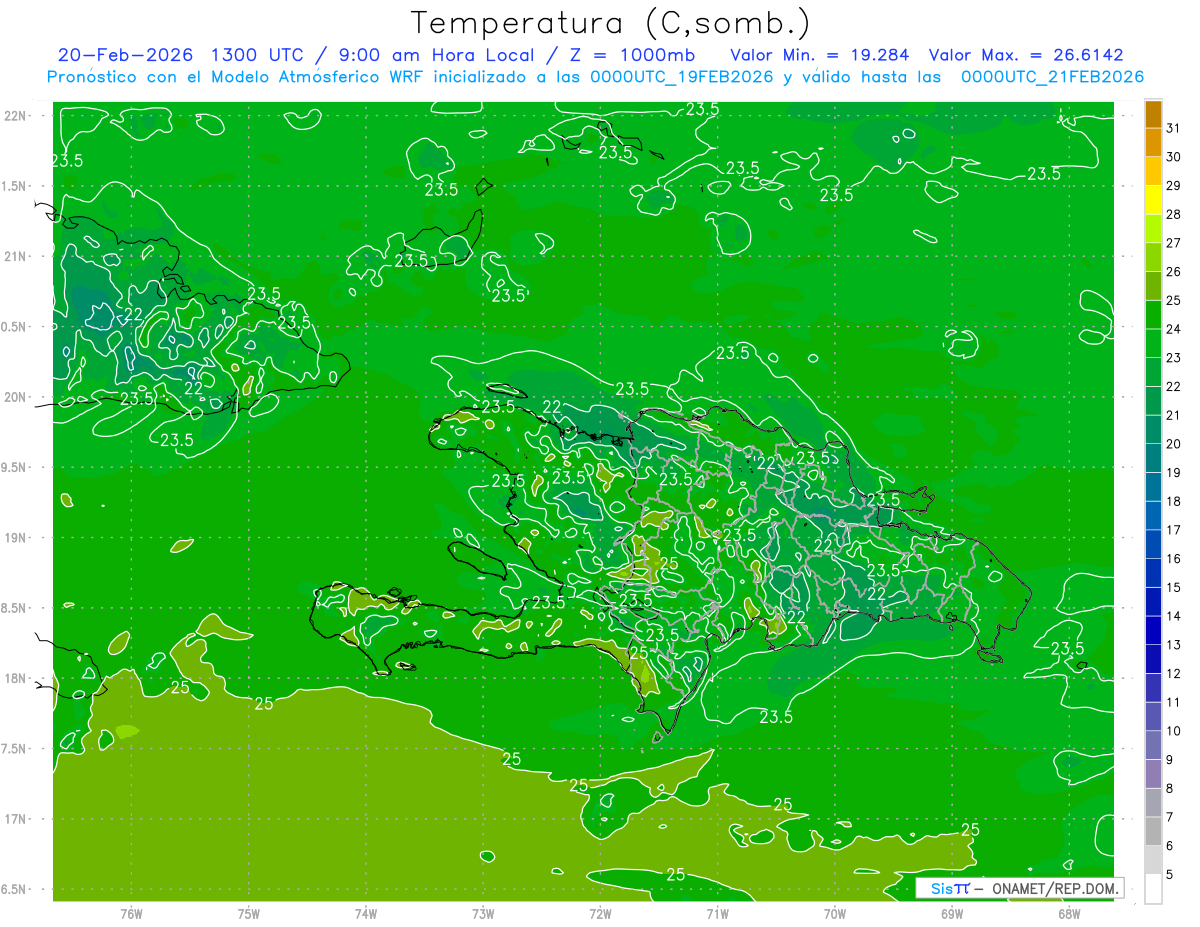Click the color scale label "6"
Viewport: 1200px width, 927px height.
click(x=1170, y=846)
